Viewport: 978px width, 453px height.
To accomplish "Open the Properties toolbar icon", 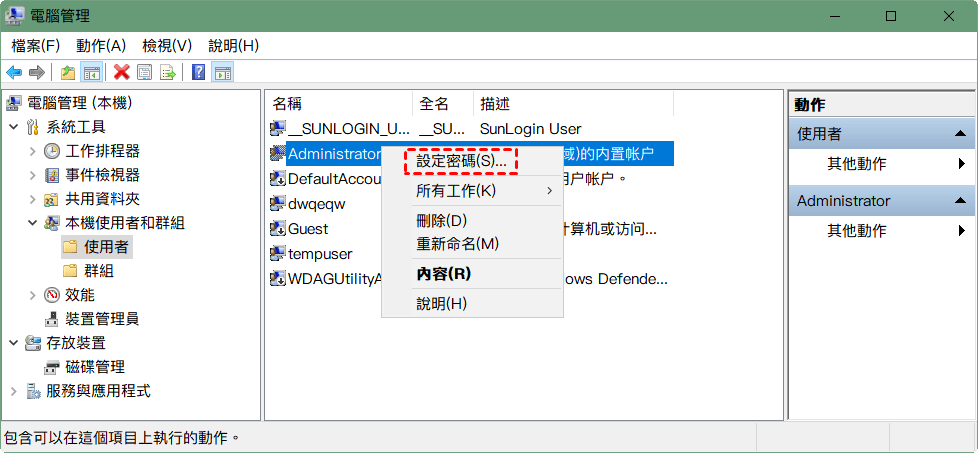I will pos(145,73).
